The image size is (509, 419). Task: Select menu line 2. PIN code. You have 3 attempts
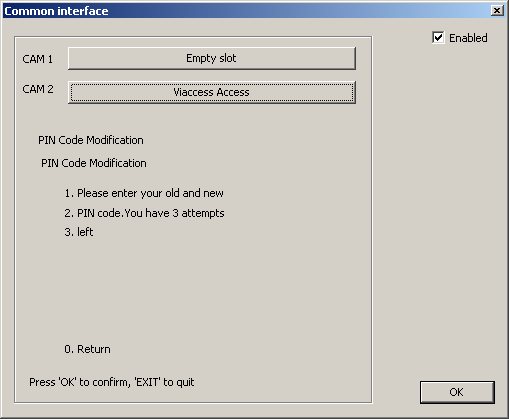point(144,213)
